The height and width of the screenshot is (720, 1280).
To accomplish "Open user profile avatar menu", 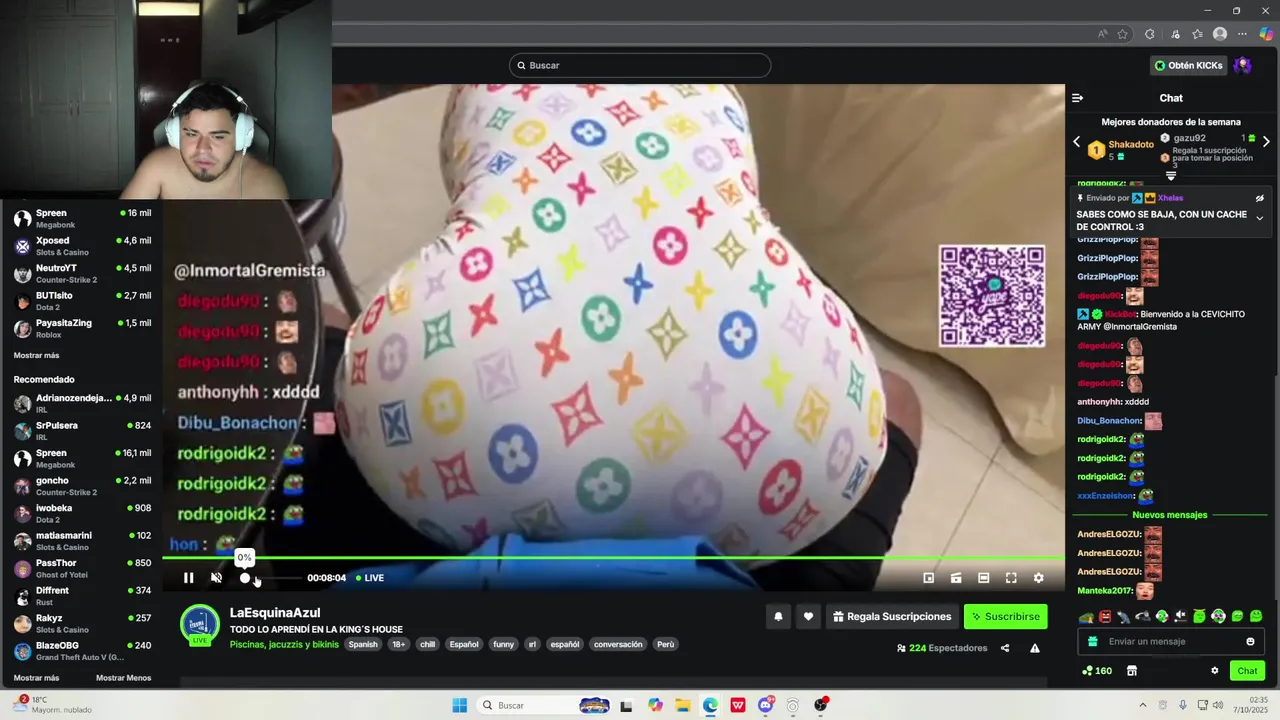I will coord(1243,65).
